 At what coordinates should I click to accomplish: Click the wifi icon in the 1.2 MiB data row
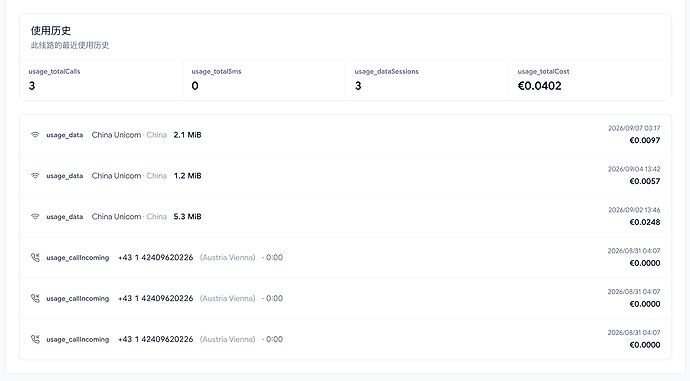point(35,176)
